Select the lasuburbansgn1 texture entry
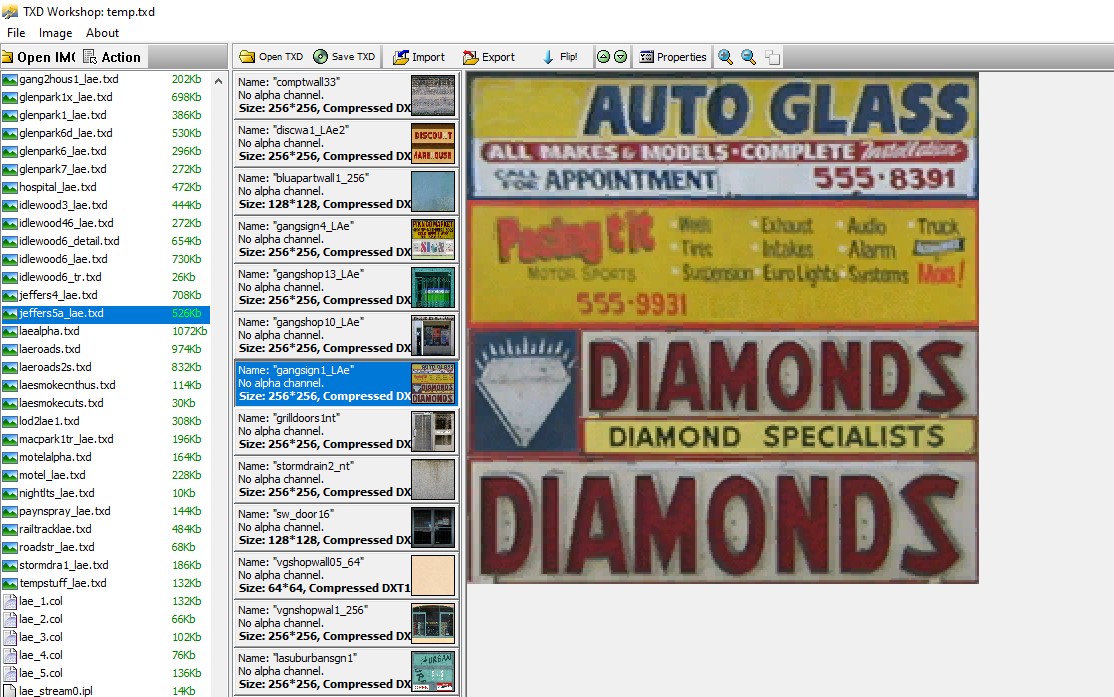This screenshot has width=1114, height=697. (x=346, y=671)
